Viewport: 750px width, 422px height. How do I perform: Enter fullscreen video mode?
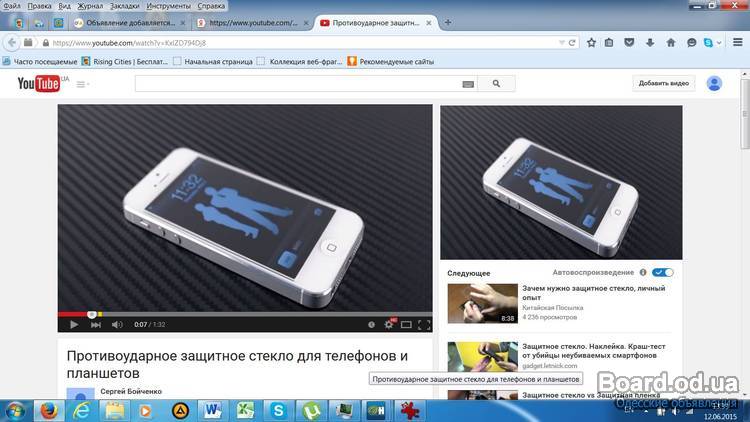[424, 324]
